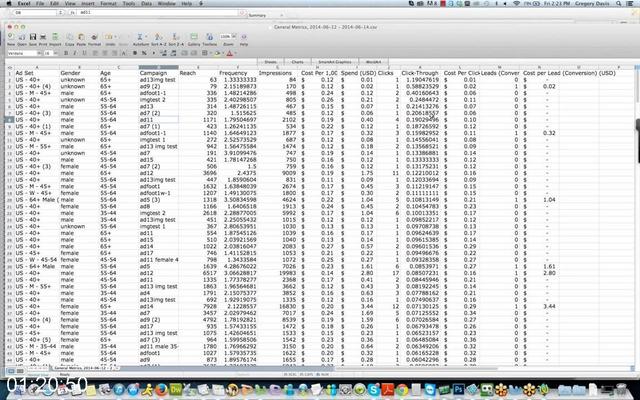Switch to the Sheets tab

point(271,62)
